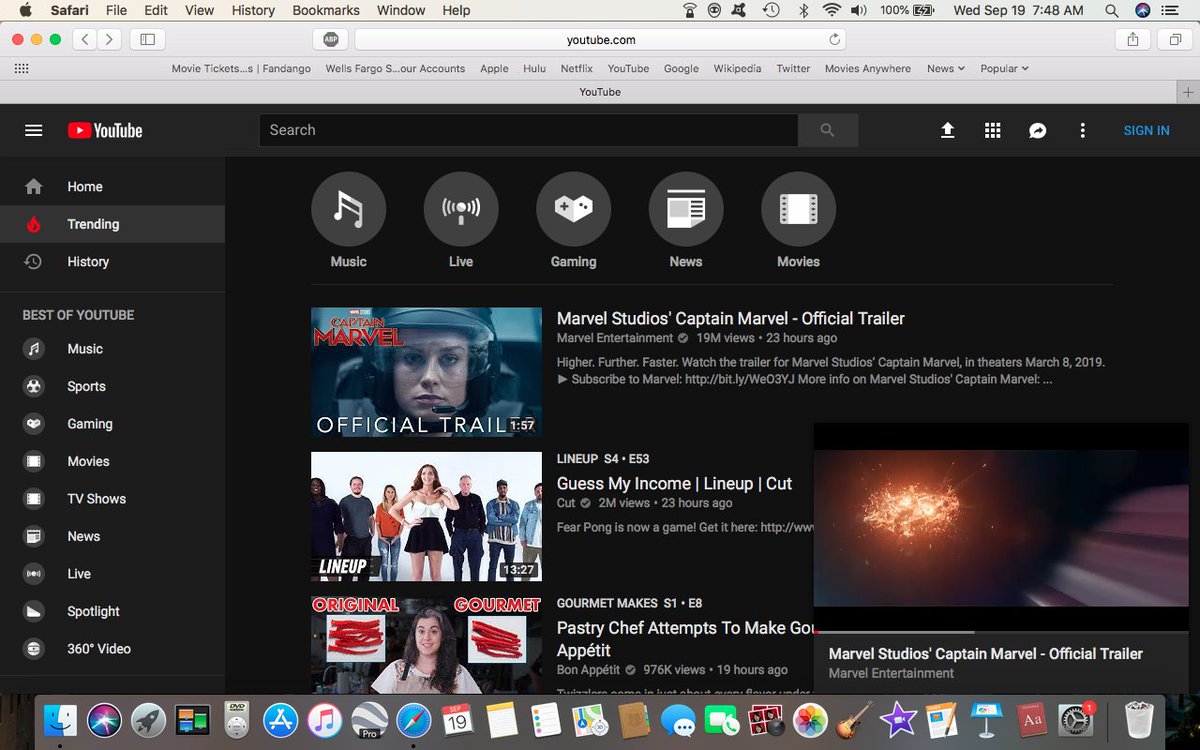Viewport: 1200px width, 750px height.
Task: Click Safari back navigation arrow
Action: tap(85, 39)
